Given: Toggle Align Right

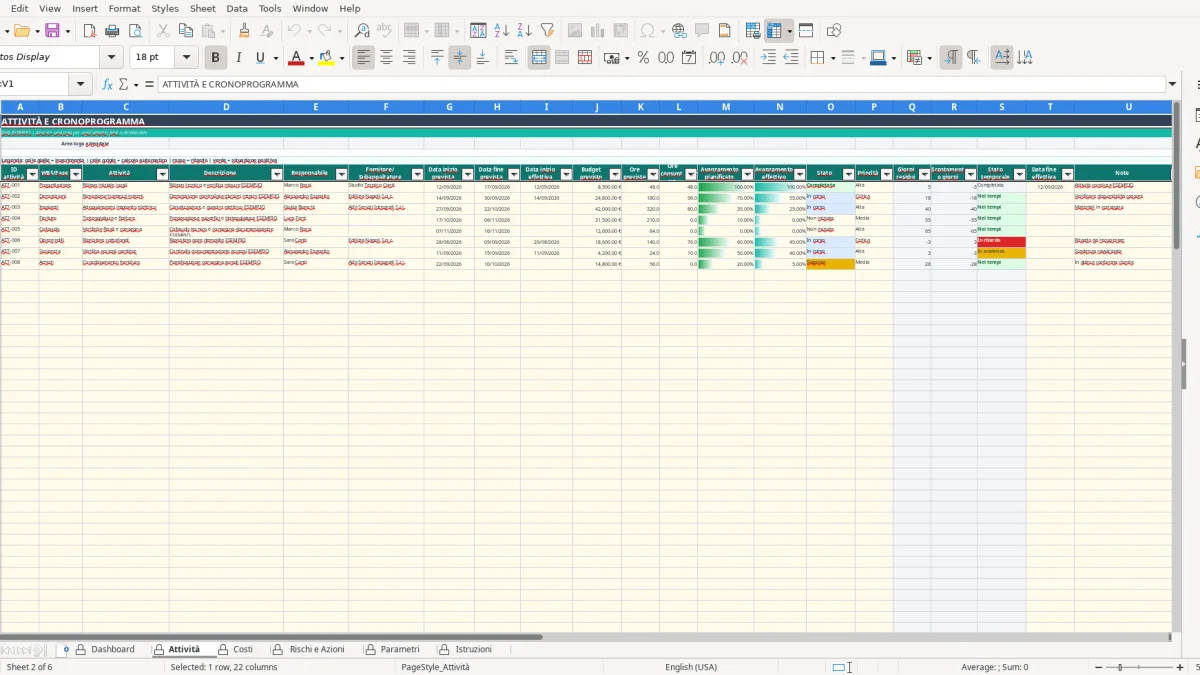Looking at the screenshot, I should [409, 58].
